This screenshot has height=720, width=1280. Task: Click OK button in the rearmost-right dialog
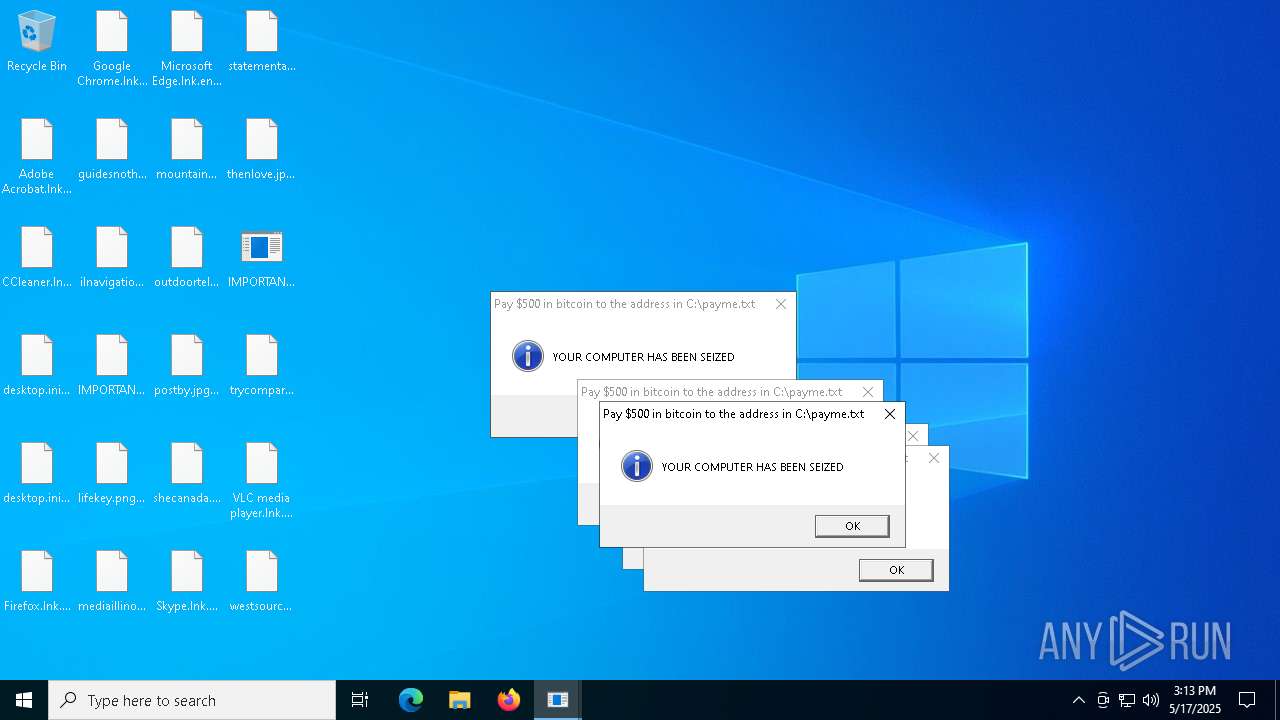(896, 570)
